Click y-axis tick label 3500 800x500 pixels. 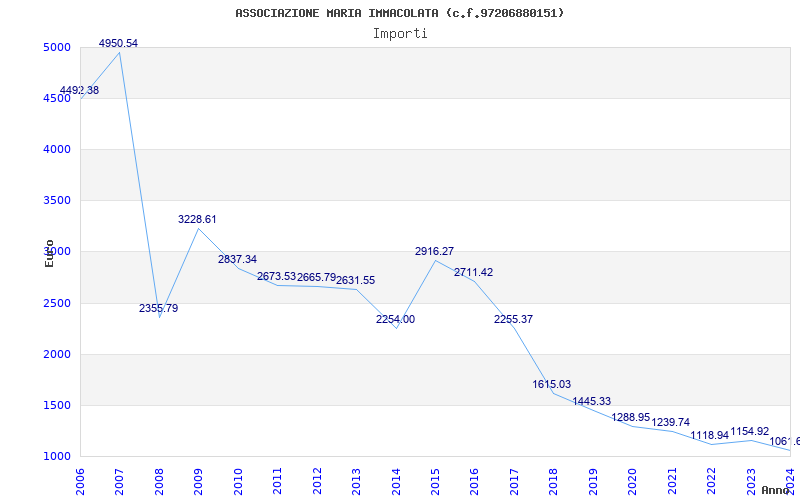(x=57, y=201)
